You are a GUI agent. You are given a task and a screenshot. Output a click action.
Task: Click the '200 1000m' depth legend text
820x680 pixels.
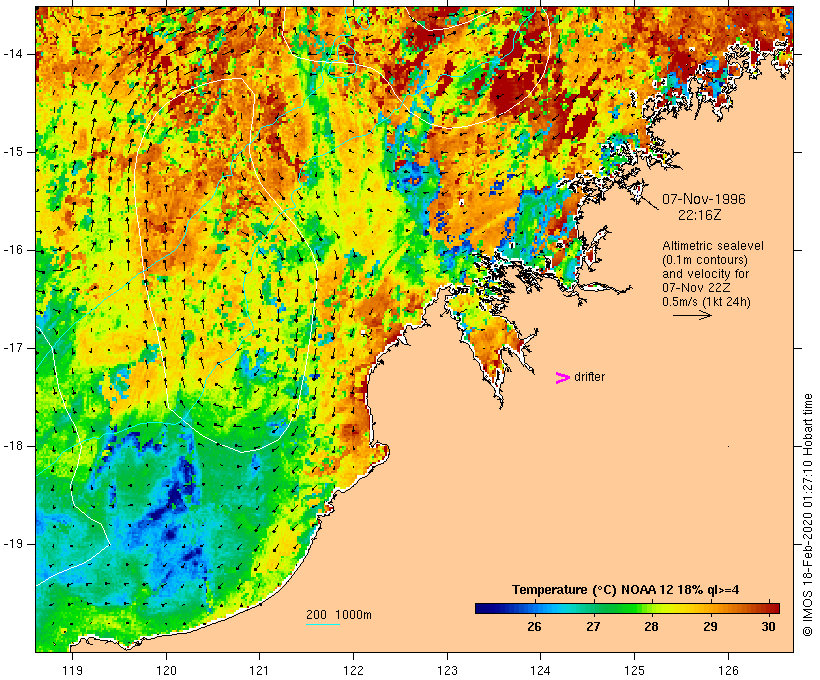click(x=339, y=615)
